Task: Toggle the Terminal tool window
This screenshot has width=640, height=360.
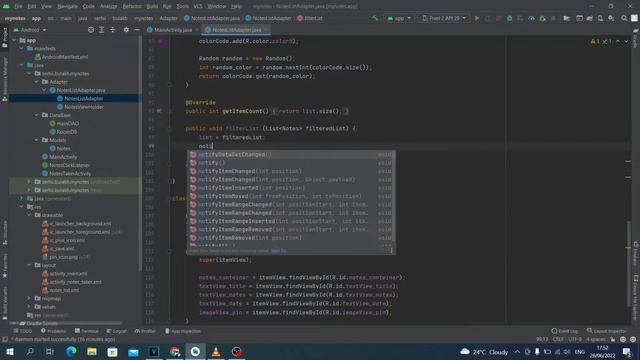Action: [87, 331]
